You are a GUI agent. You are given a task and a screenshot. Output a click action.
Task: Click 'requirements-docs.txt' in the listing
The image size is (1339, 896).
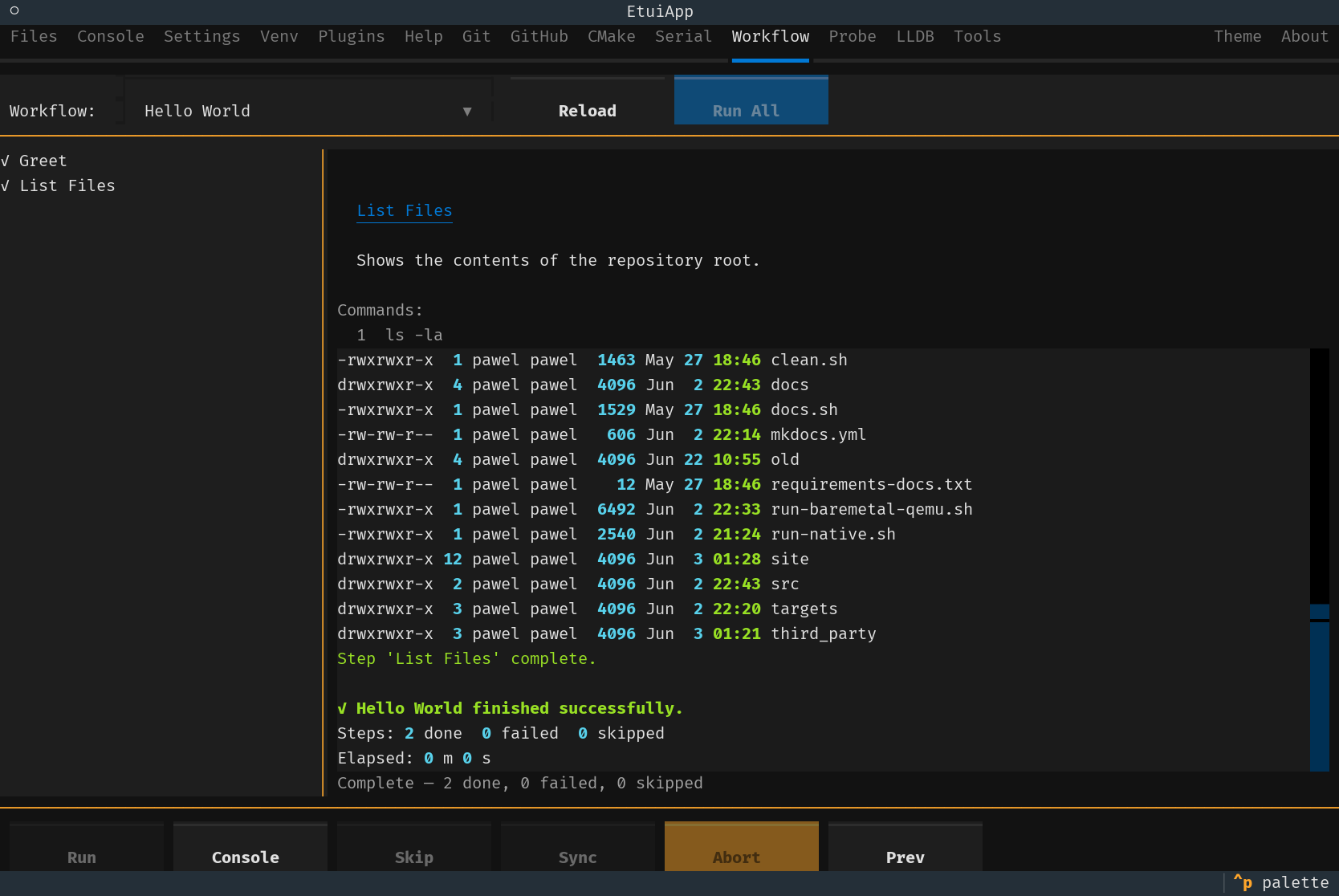[872, 484]
